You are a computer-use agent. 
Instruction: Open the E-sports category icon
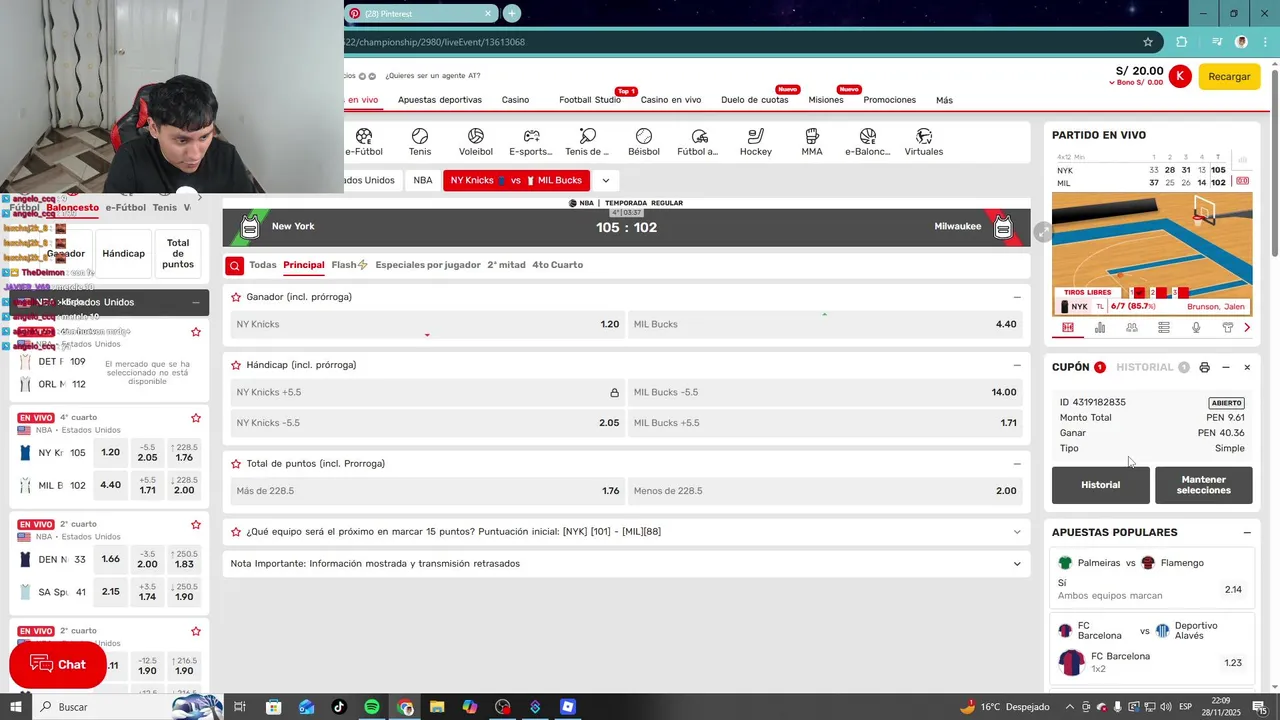(531, 142)
